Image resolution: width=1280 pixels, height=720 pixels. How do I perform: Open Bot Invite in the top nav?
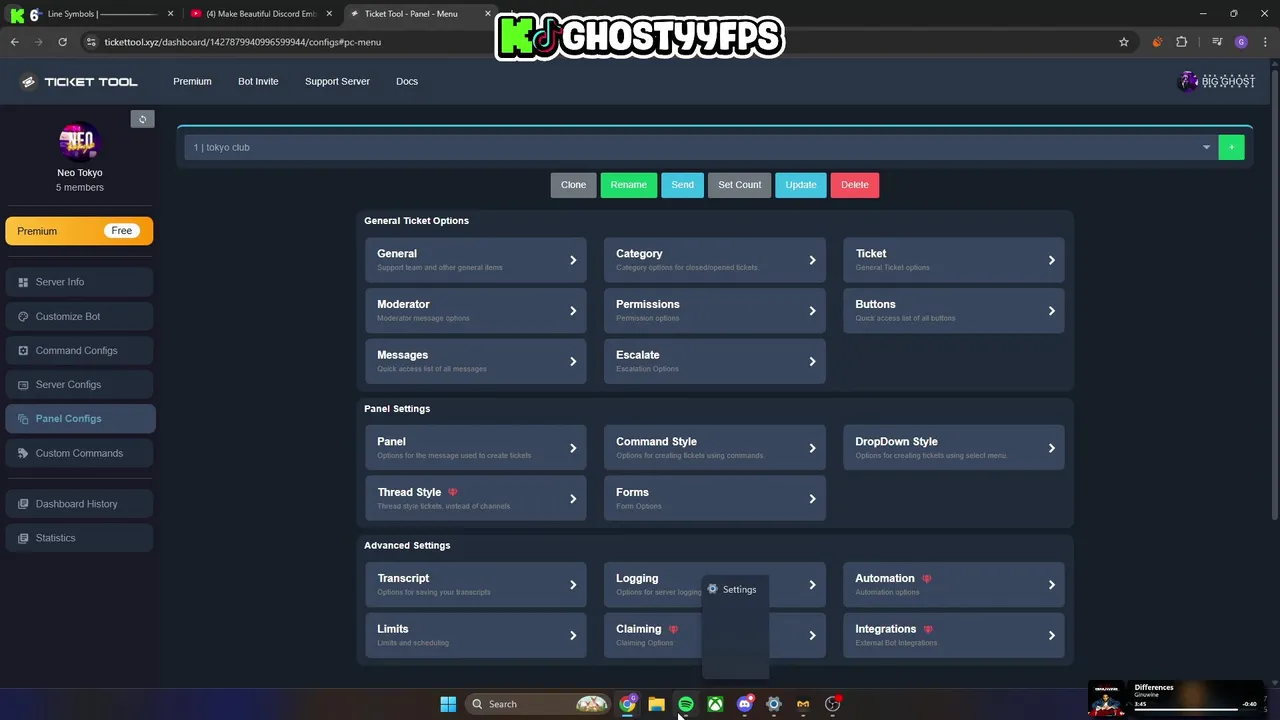pos(258,81)
